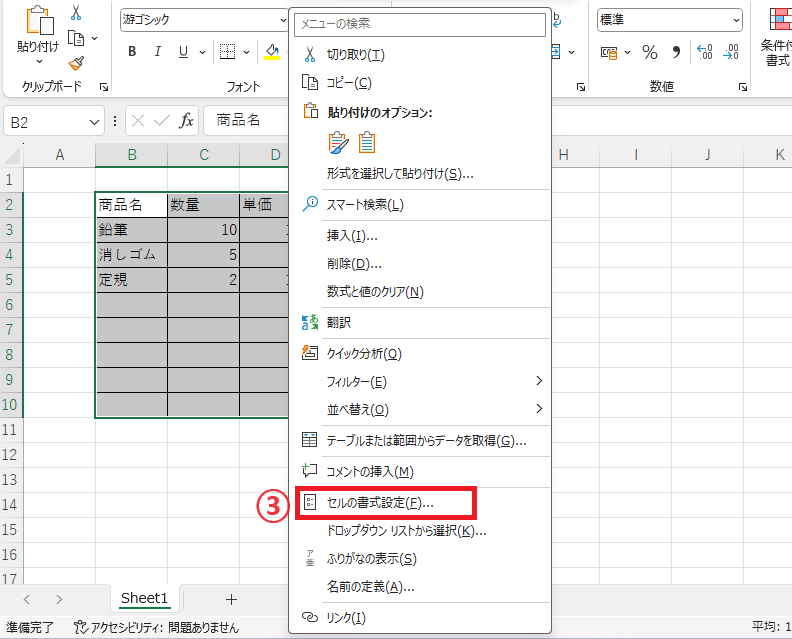The image size is (792, 639).
Task: Open the underline style dropdown arrow
Action: [x=202, y=52]
